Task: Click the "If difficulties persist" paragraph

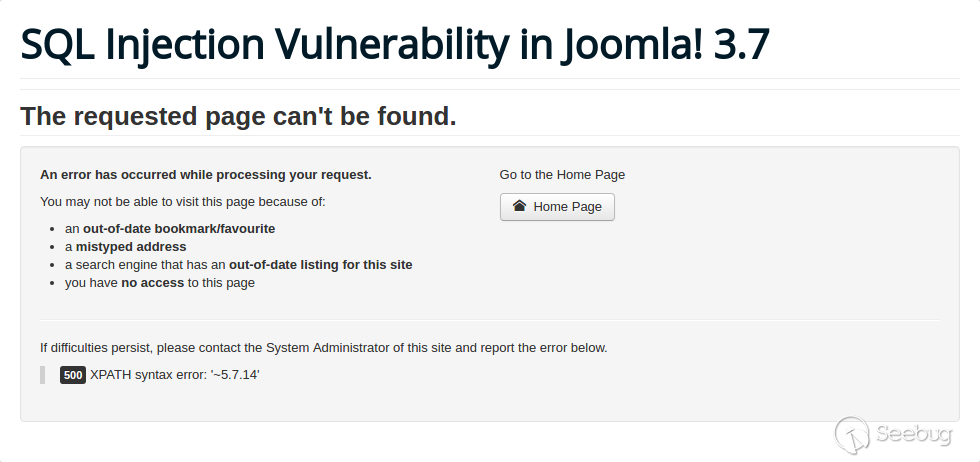Action: tap(324, 348)
